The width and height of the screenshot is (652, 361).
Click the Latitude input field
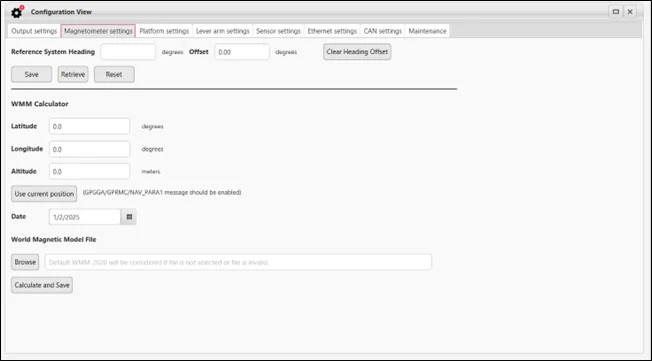(89, 126)
